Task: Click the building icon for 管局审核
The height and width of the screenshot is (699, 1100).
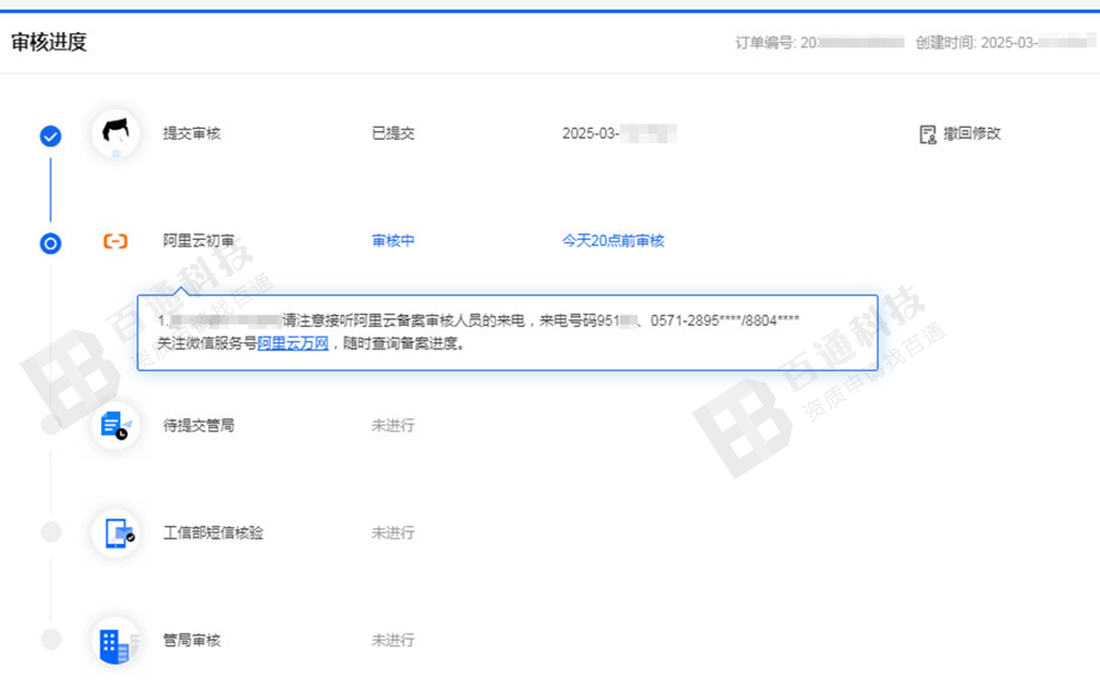Action: [116, 640]
